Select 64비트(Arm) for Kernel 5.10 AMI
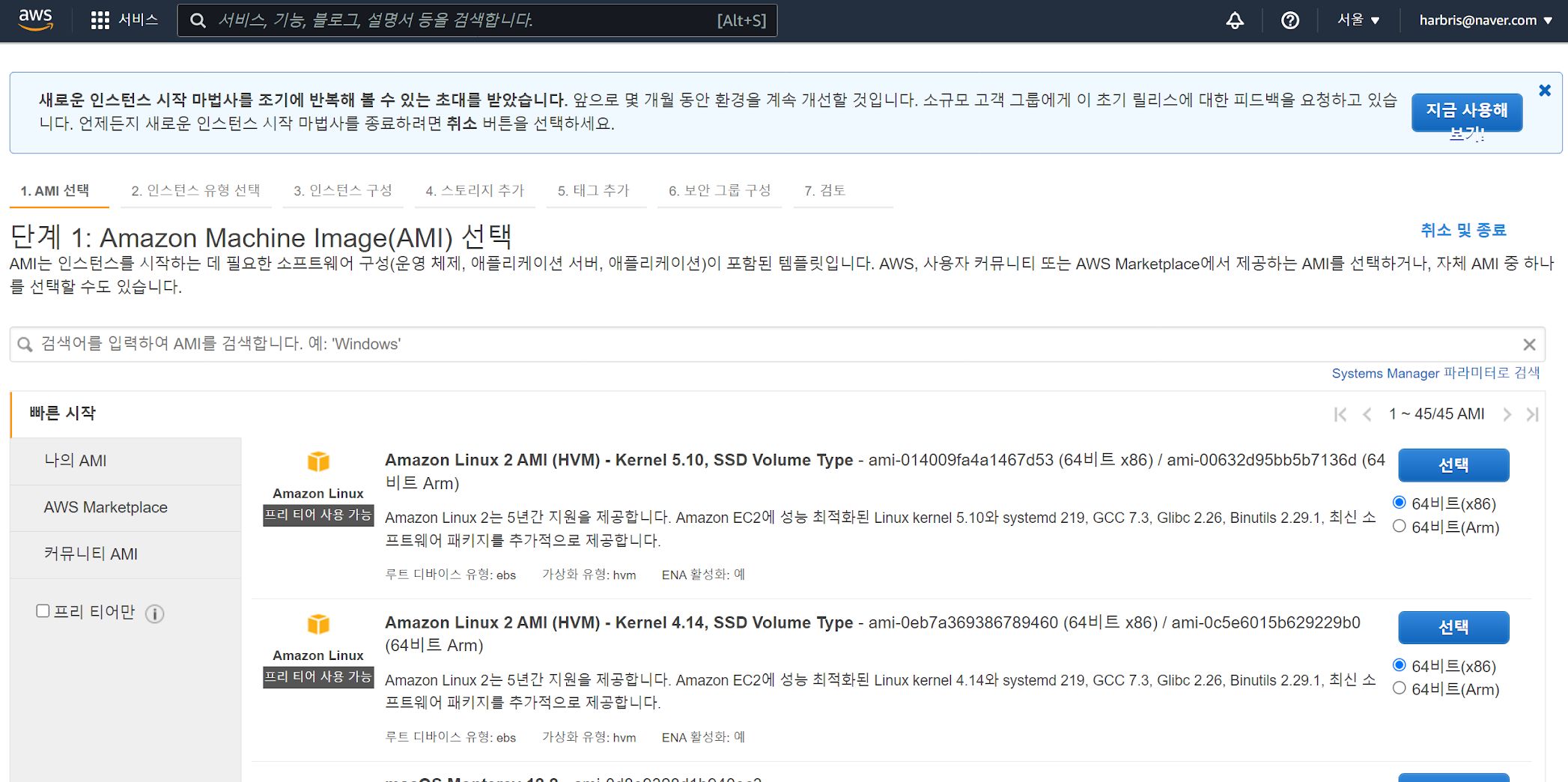 point(1399,527)
